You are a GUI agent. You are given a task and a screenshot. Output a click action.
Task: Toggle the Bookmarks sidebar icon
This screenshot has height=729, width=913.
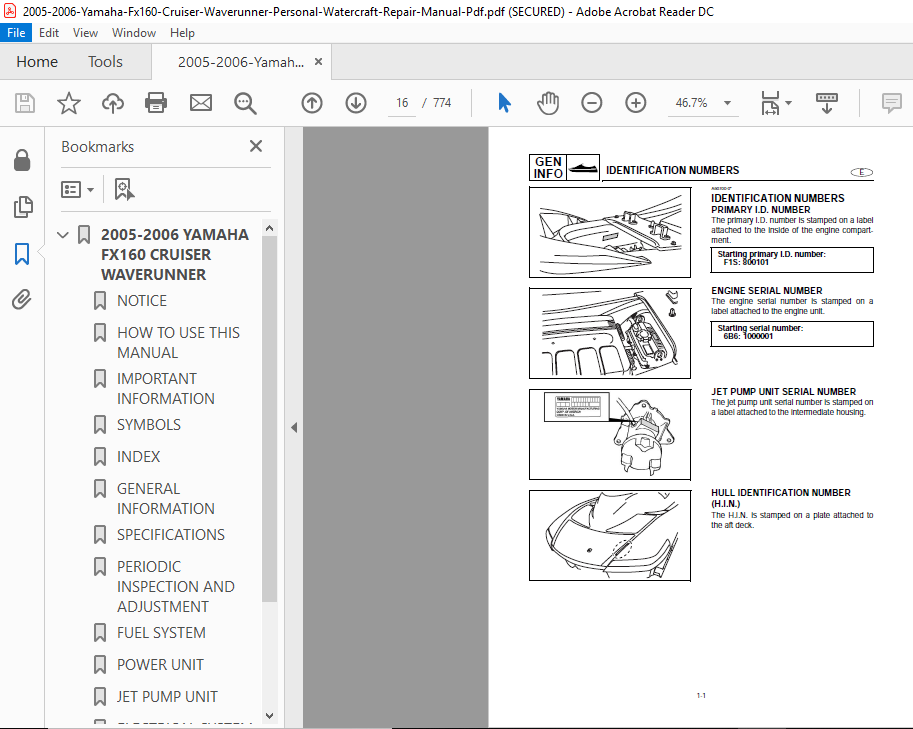pyautogui.click(x=22, y=254)
